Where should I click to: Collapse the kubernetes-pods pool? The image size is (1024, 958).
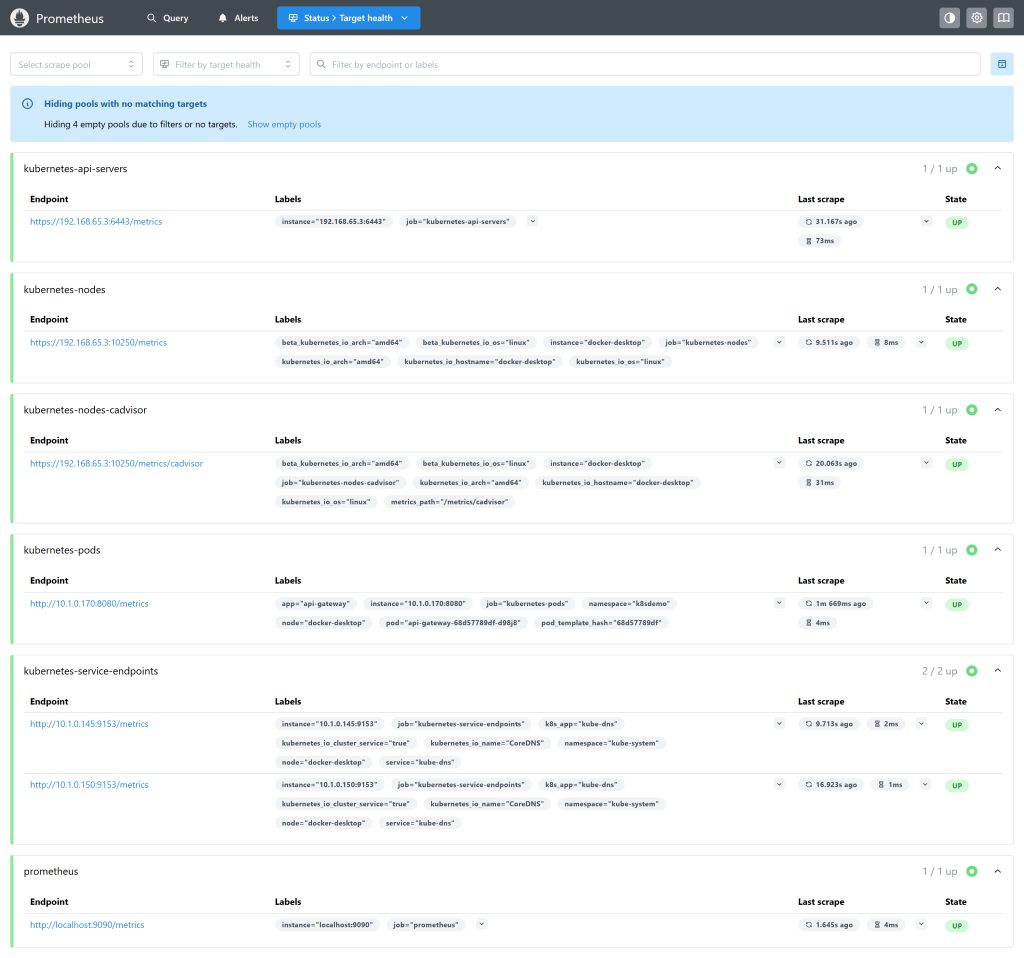[x=997, y=550]
